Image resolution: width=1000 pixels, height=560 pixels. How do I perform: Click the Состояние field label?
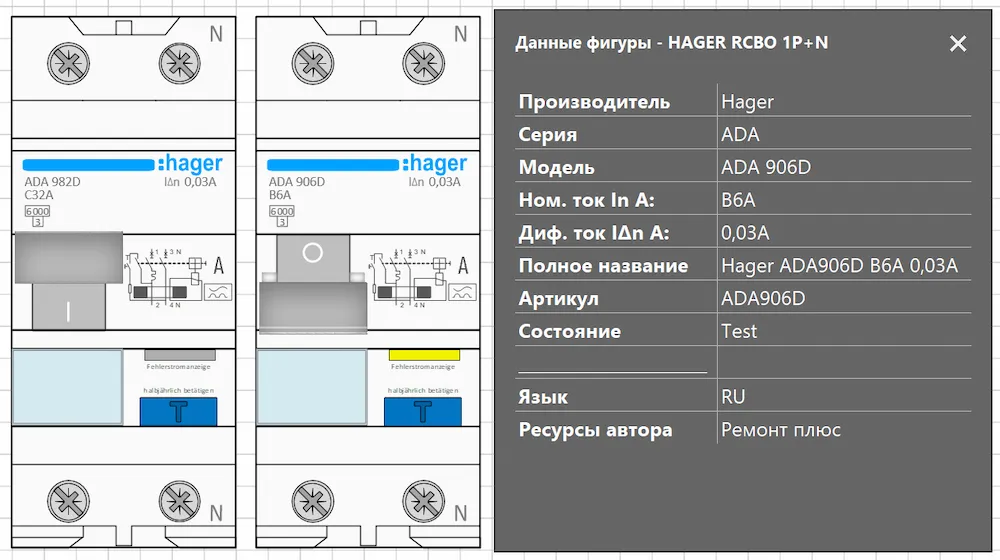[570, 332]
